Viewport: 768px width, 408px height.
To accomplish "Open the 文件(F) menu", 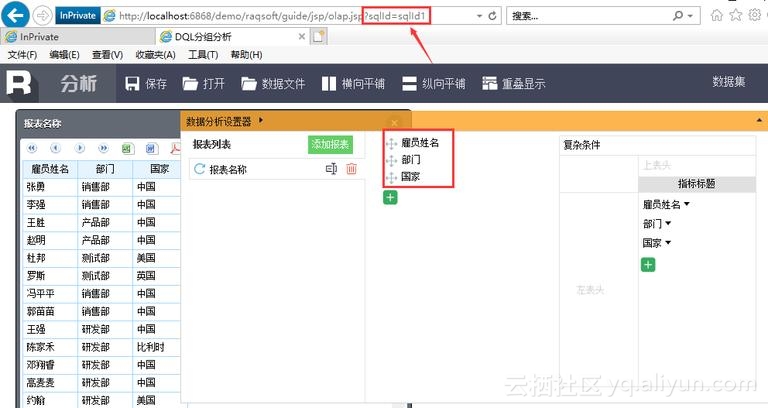I will (22, 55).
